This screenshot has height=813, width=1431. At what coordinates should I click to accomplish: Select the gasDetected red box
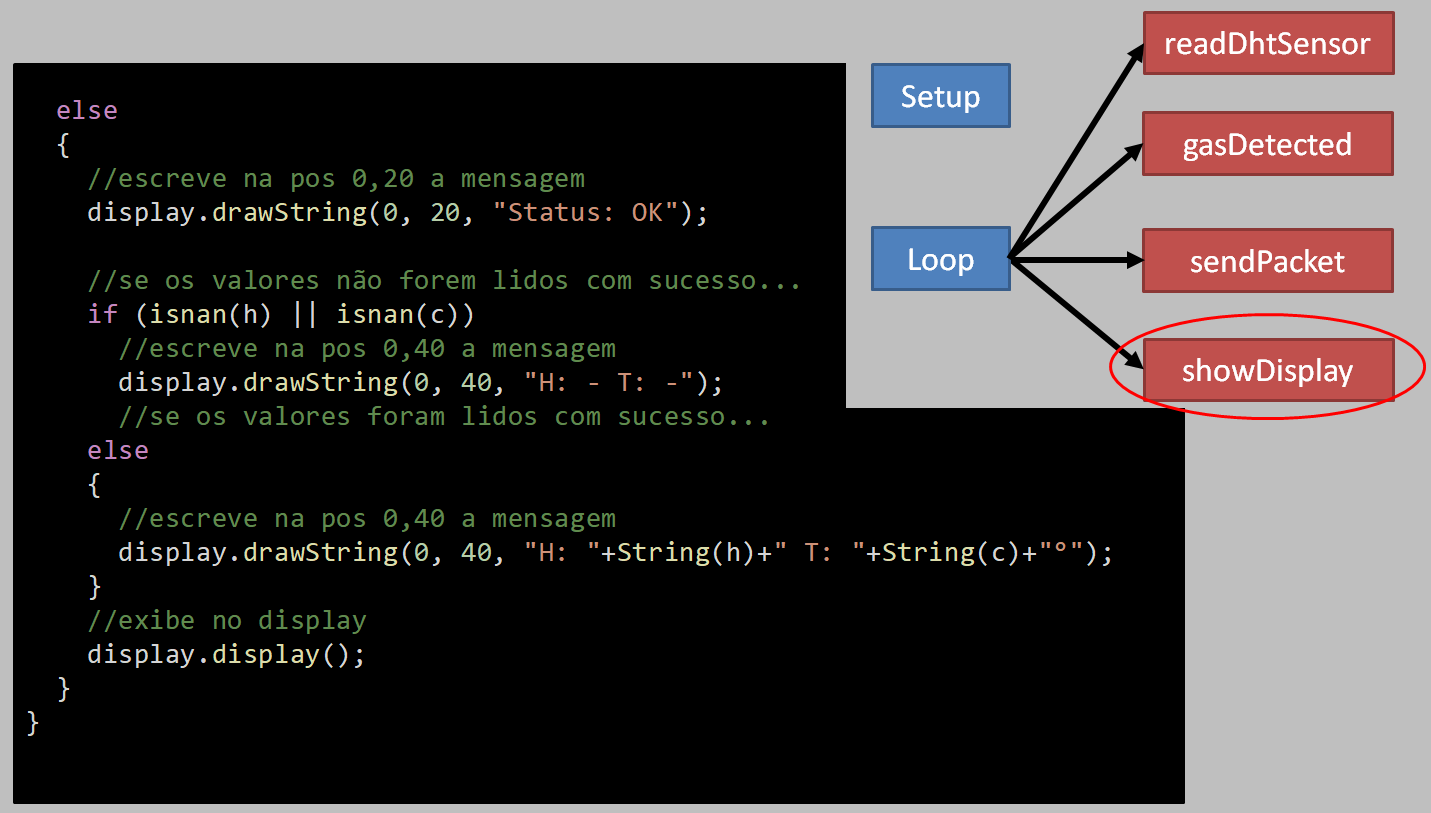[x=1268, y=144]
